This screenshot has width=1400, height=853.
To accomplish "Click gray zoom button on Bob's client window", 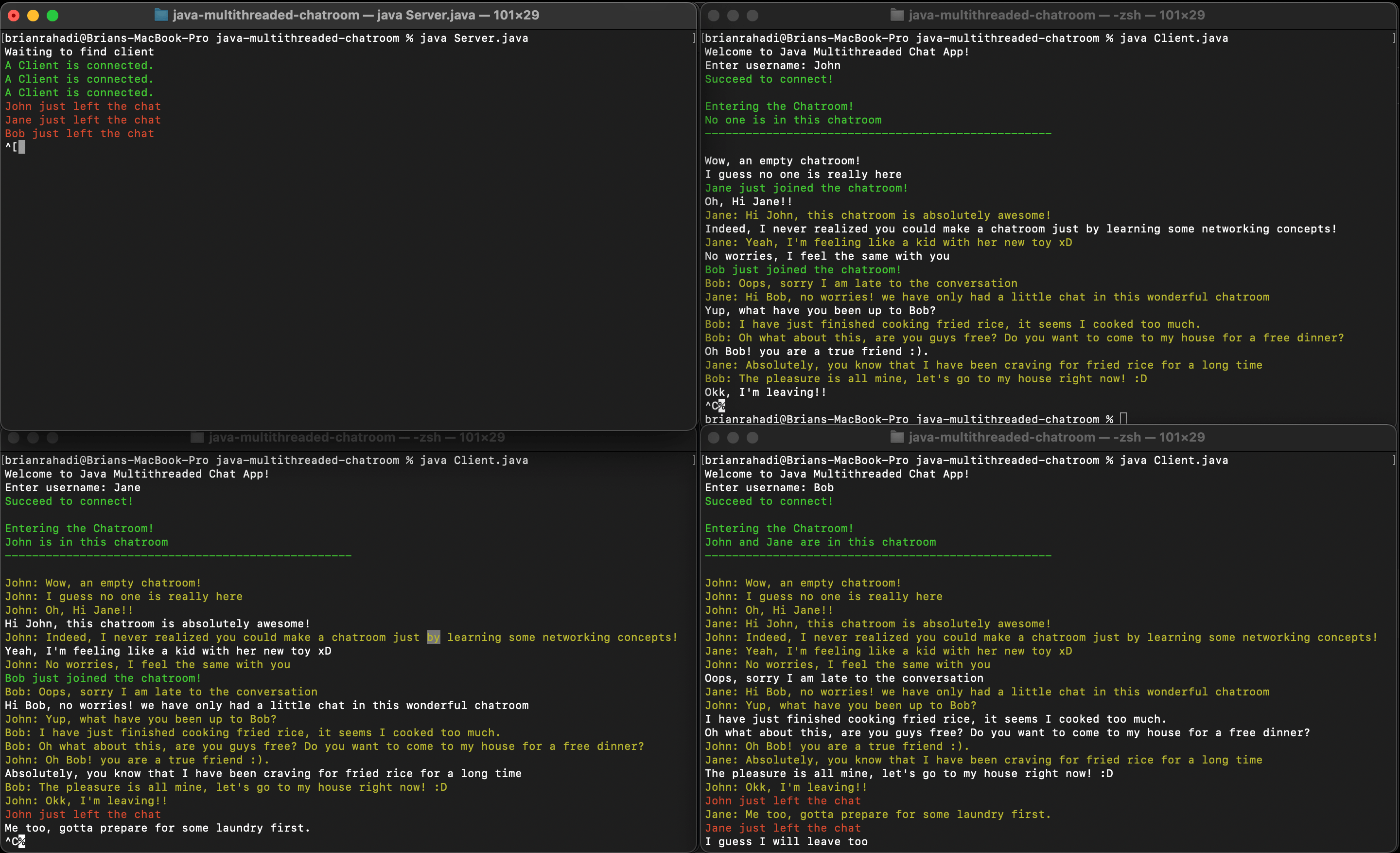I will click(x=752, y=438).
